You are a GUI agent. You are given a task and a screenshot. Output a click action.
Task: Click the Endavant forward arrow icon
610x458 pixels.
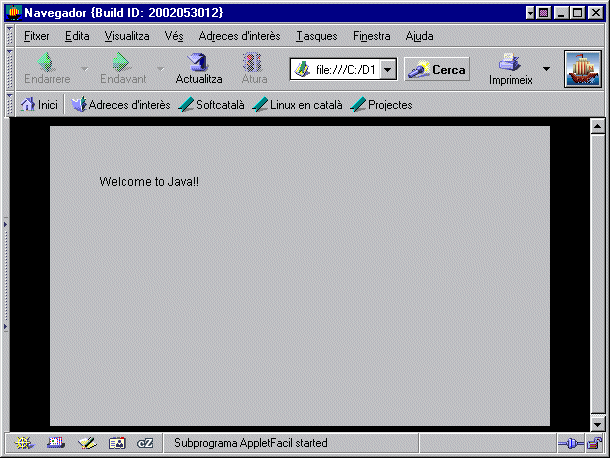point(121,62)
